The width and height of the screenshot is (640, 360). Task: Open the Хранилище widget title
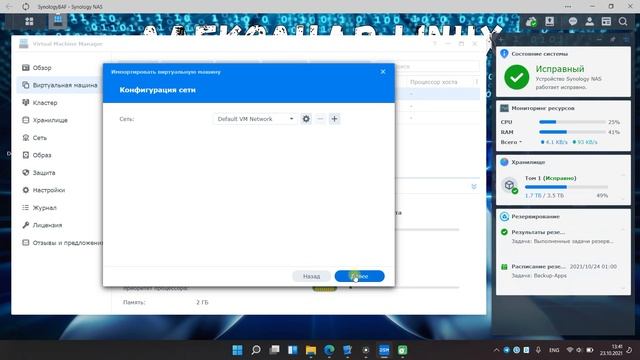(528, 162)
